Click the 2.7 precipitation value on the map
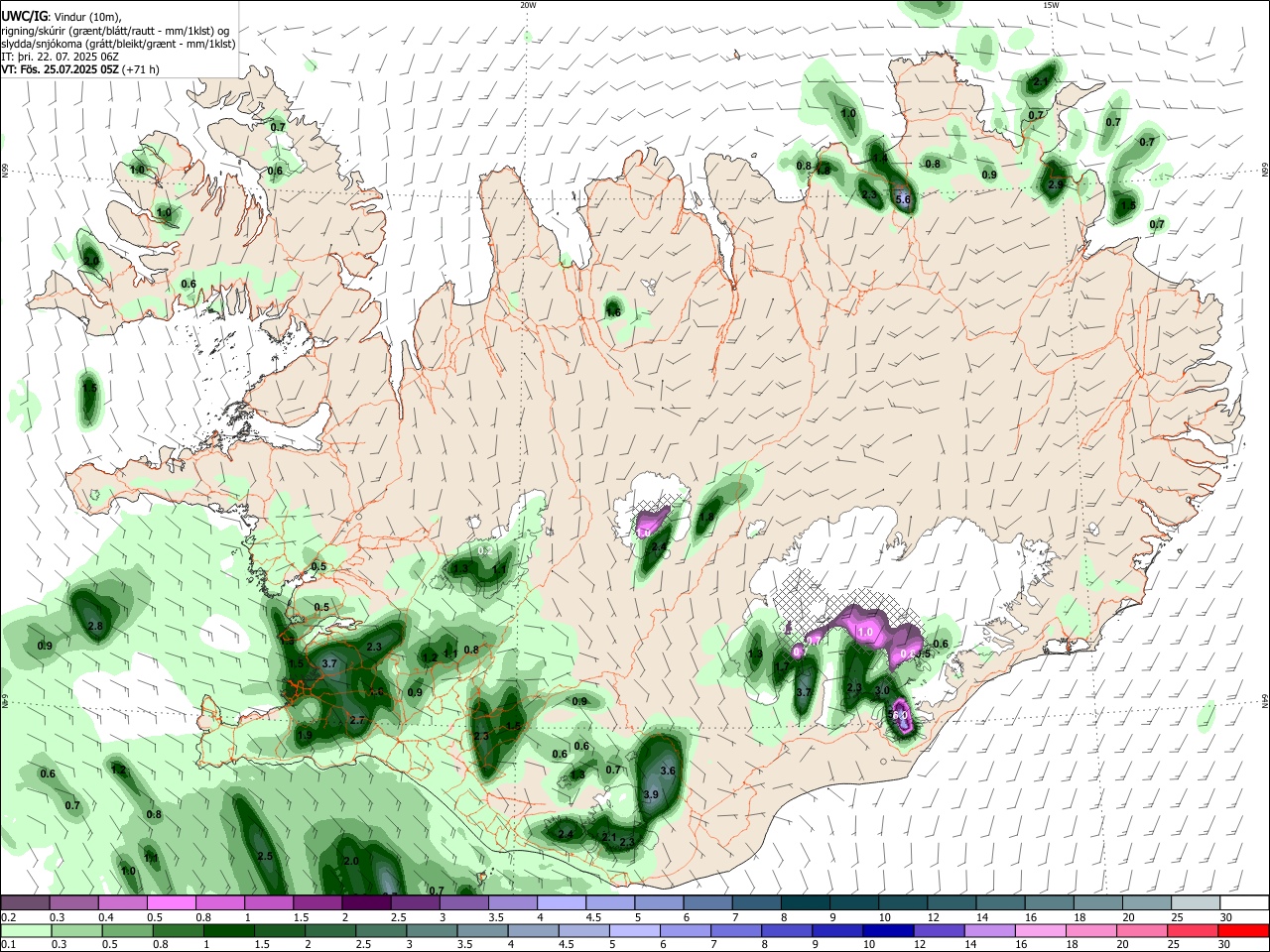The width and height of the screenshot is (1270, 952). (358, 720)
